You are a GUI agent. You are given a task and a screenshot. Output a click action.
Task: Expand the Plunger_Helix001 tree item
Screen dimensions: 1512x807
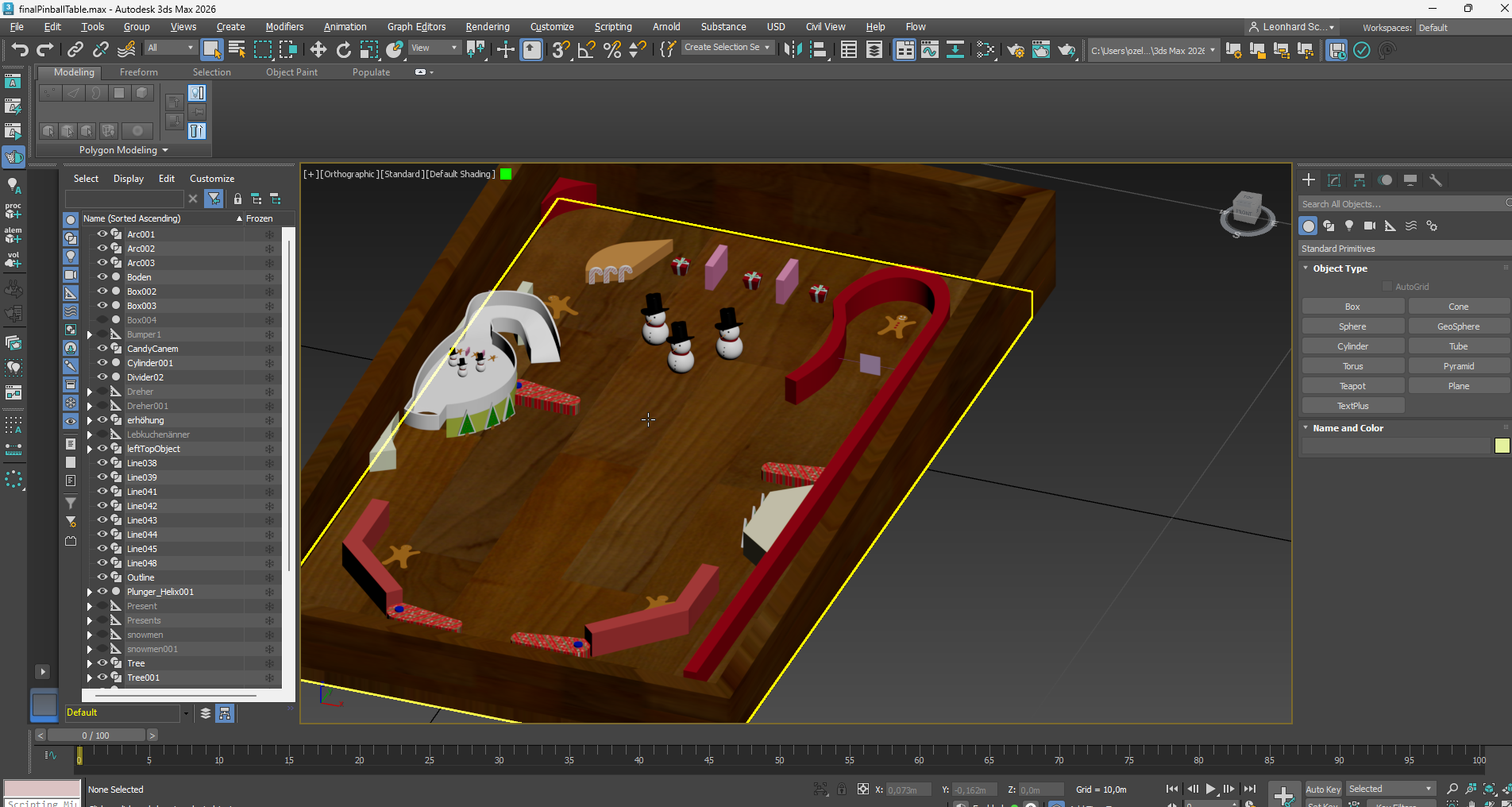coord(88,592)
